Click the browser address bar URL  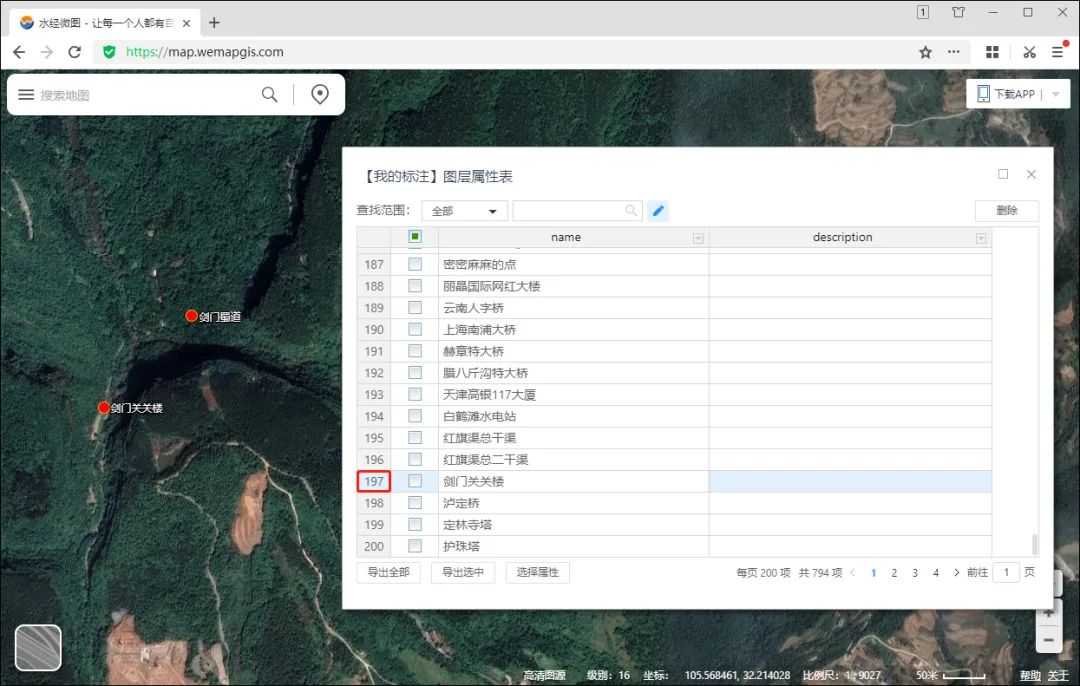(205, 52)
